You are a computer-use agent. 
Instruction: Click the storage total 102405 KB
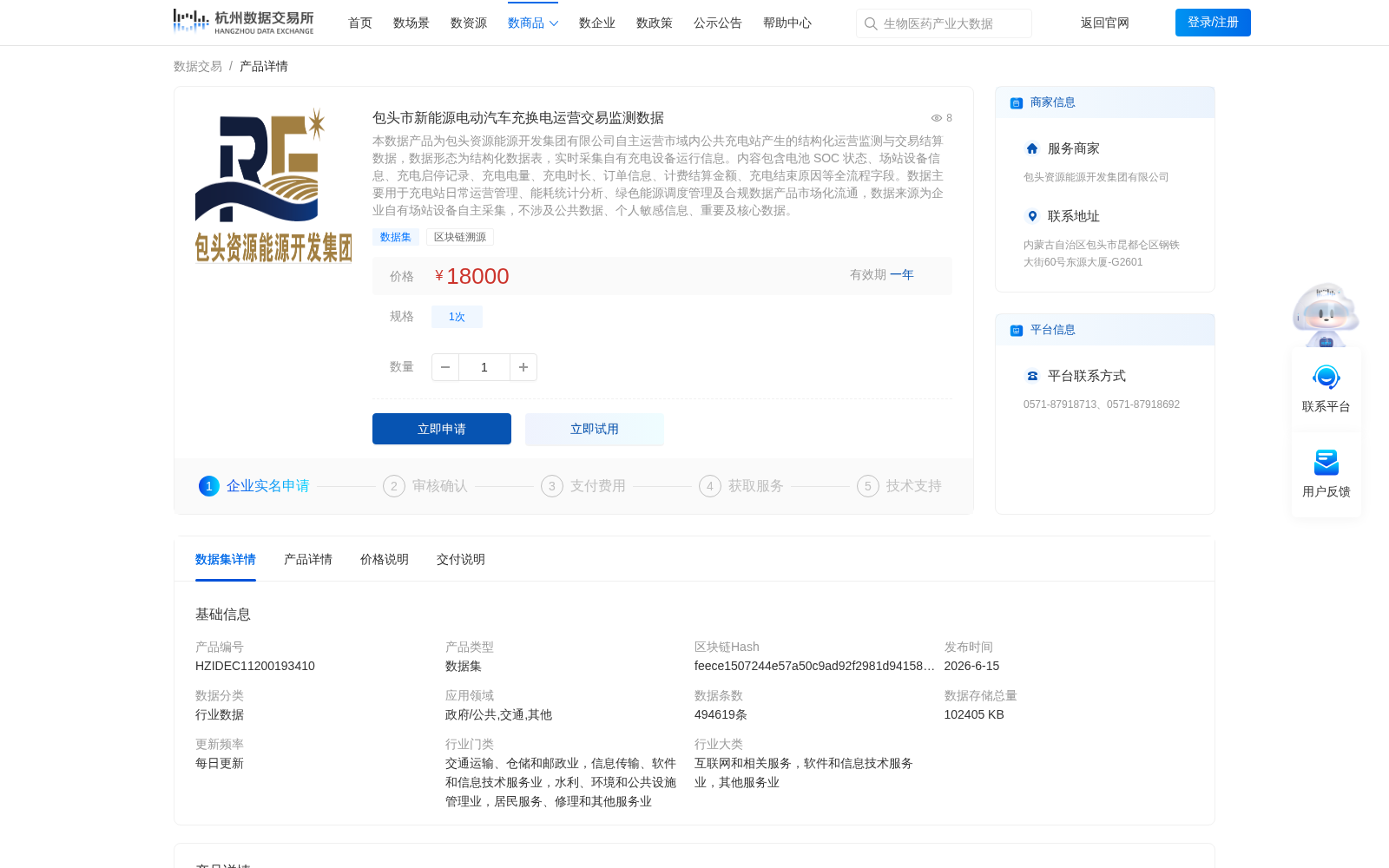(974, 715)
